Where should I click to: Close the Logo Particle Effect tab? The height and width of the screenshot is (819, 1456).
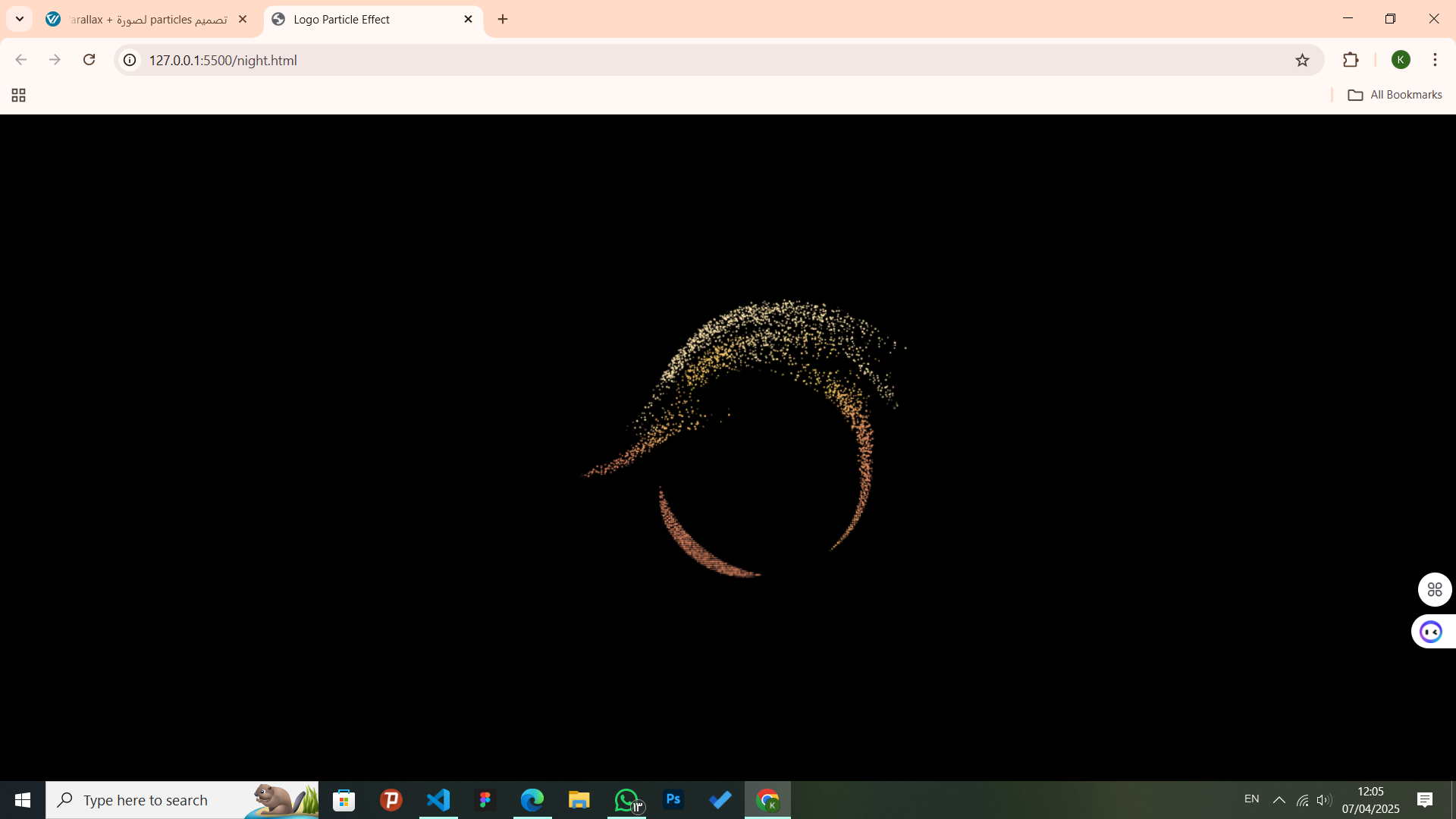tap(468, 19)
